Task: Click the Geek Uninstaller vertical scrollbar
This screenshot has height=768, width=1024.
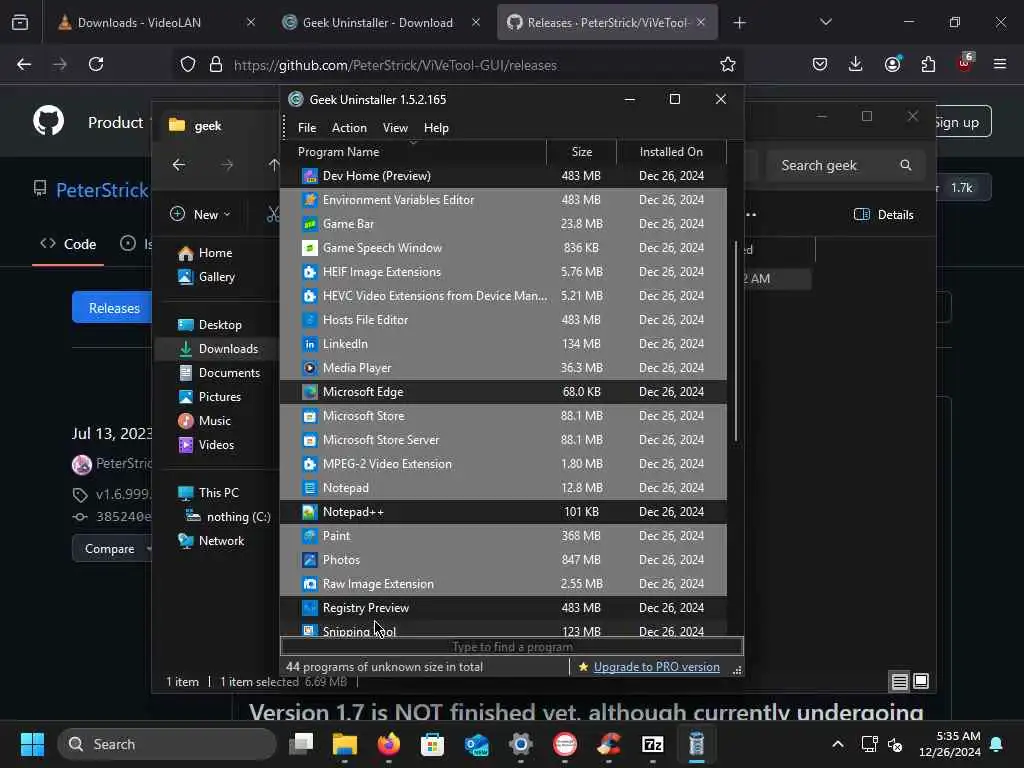Action: pos(736,343)
